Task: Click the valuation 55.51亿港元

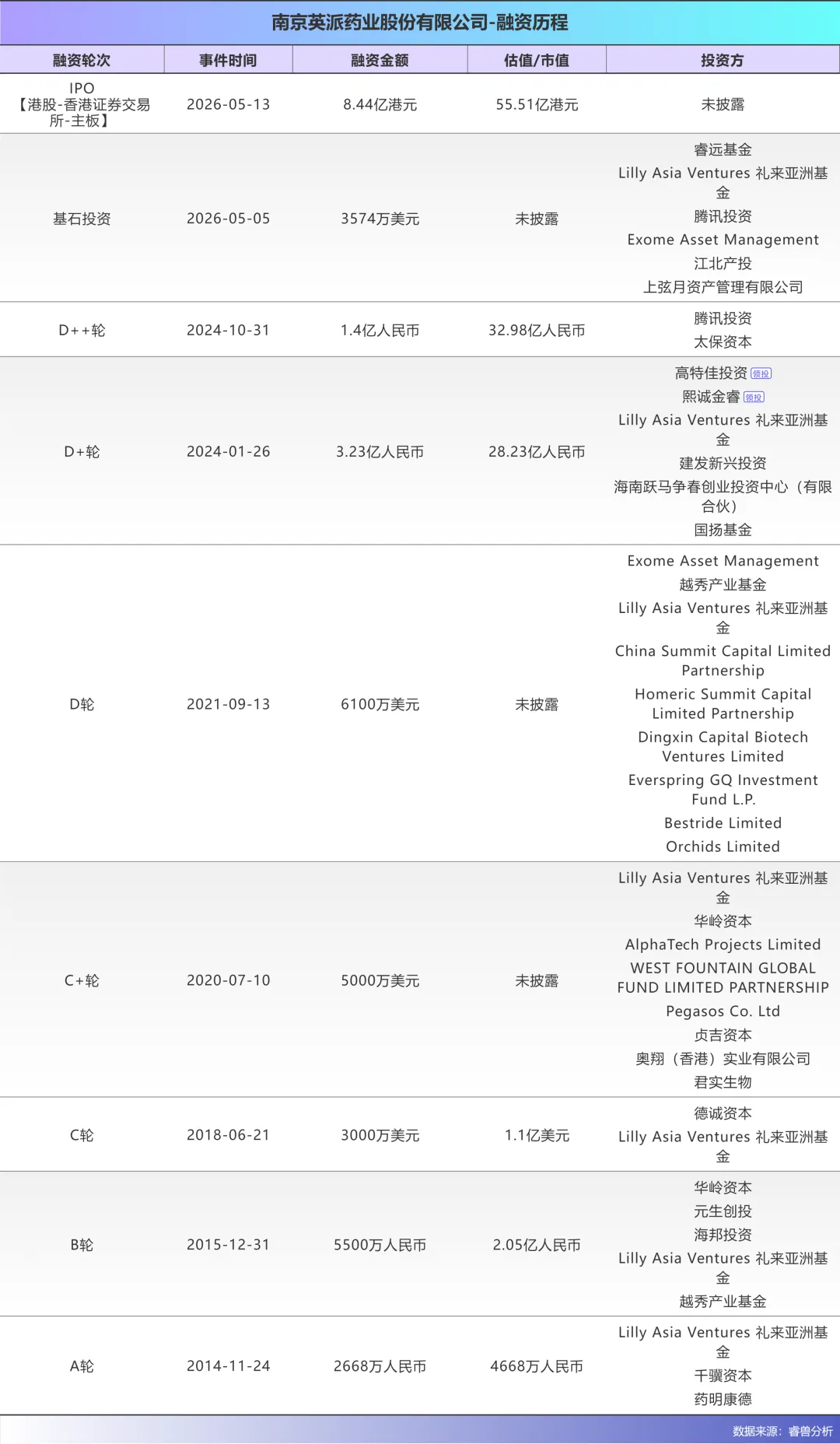Action: tap(537, 104)
